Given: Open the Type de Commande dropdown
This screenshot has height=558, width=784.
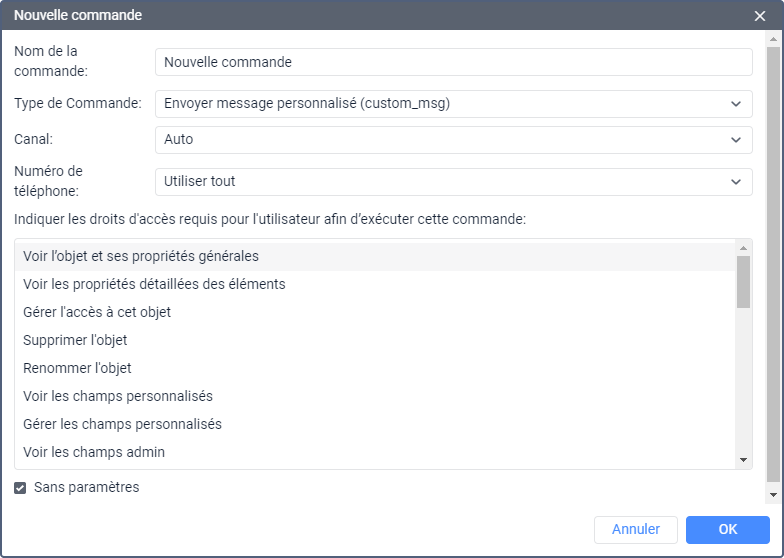Looking at the screenshot, I should [x=453, y=103].
